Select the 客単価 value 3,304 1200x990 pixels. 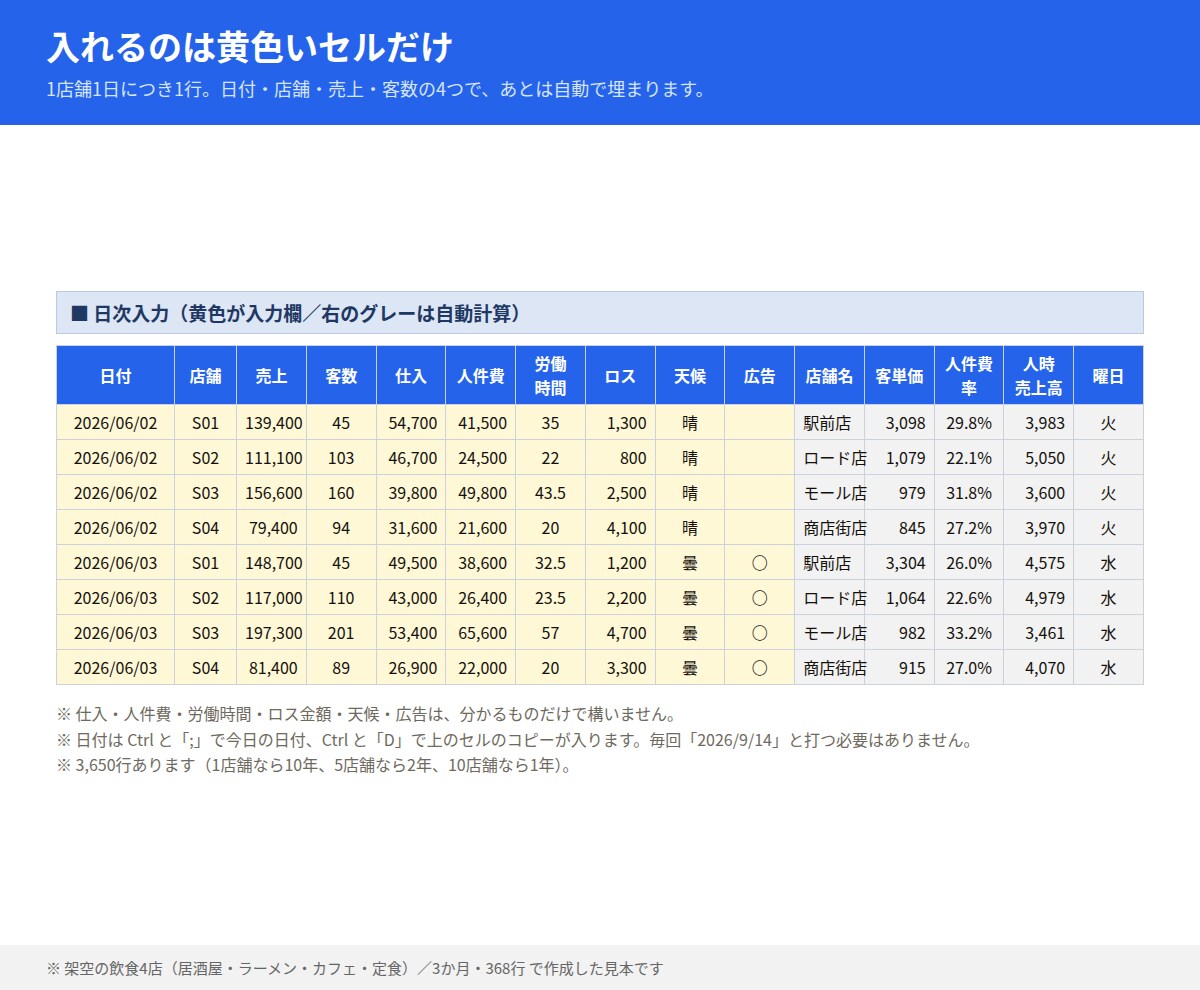(x=899, y=563)
